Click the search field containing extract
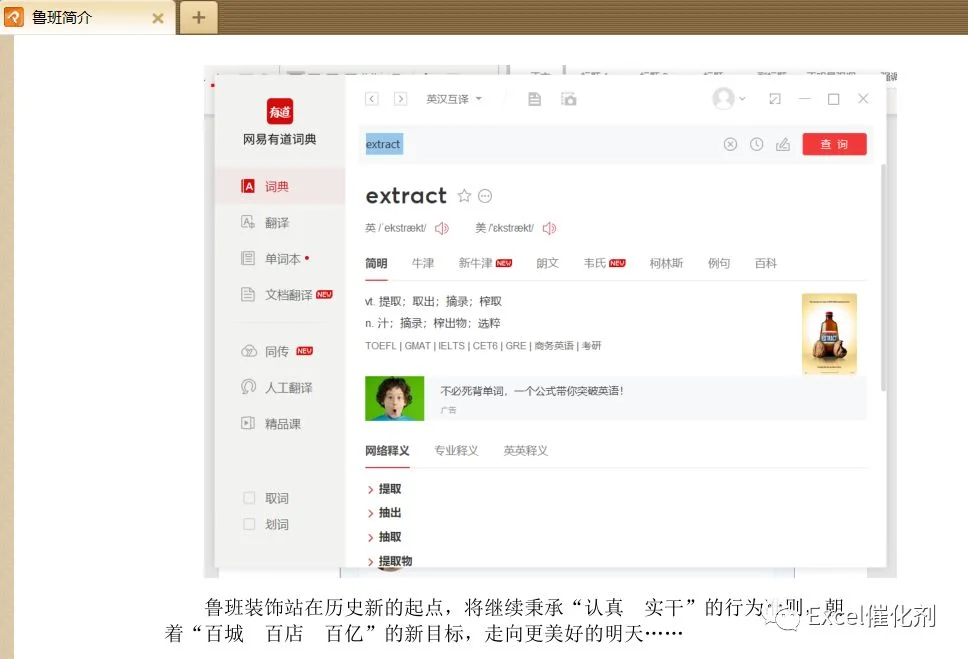Screen dimensions: 968x659 (537, 145)
